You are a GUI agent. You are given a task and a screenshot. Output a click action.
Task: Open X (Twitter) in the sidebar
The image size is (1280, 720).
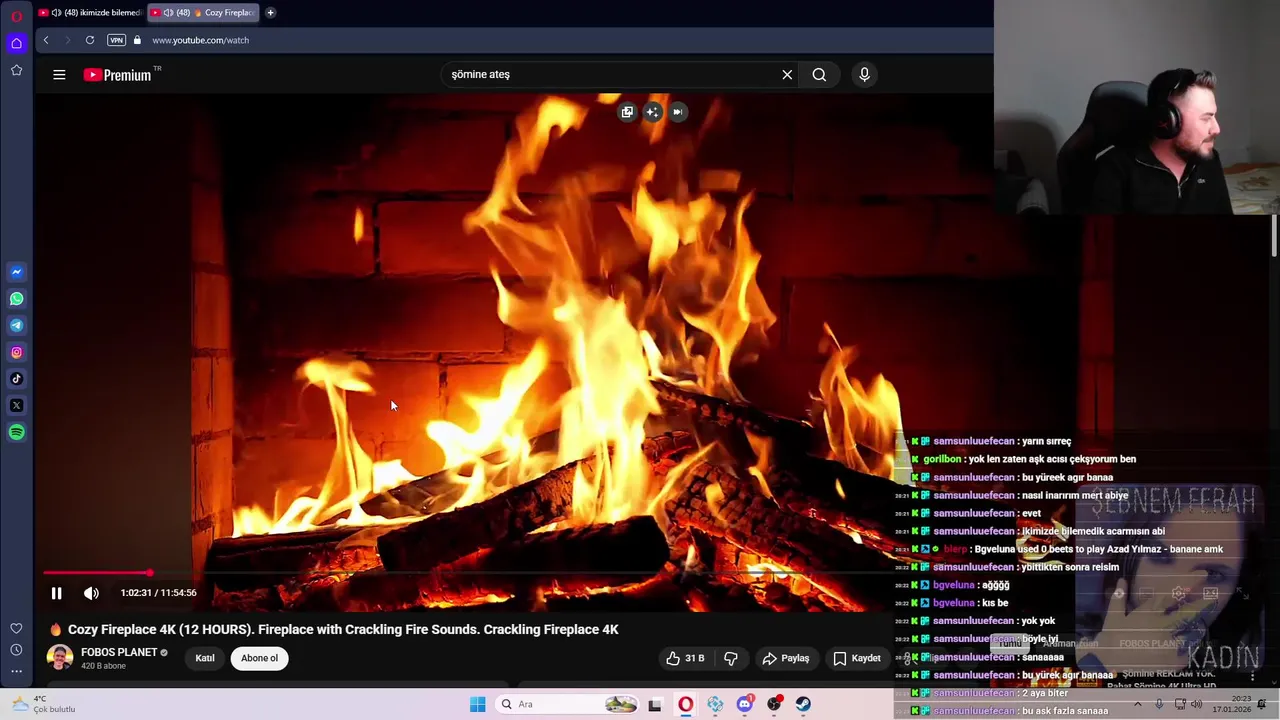[x=16, y=405]
